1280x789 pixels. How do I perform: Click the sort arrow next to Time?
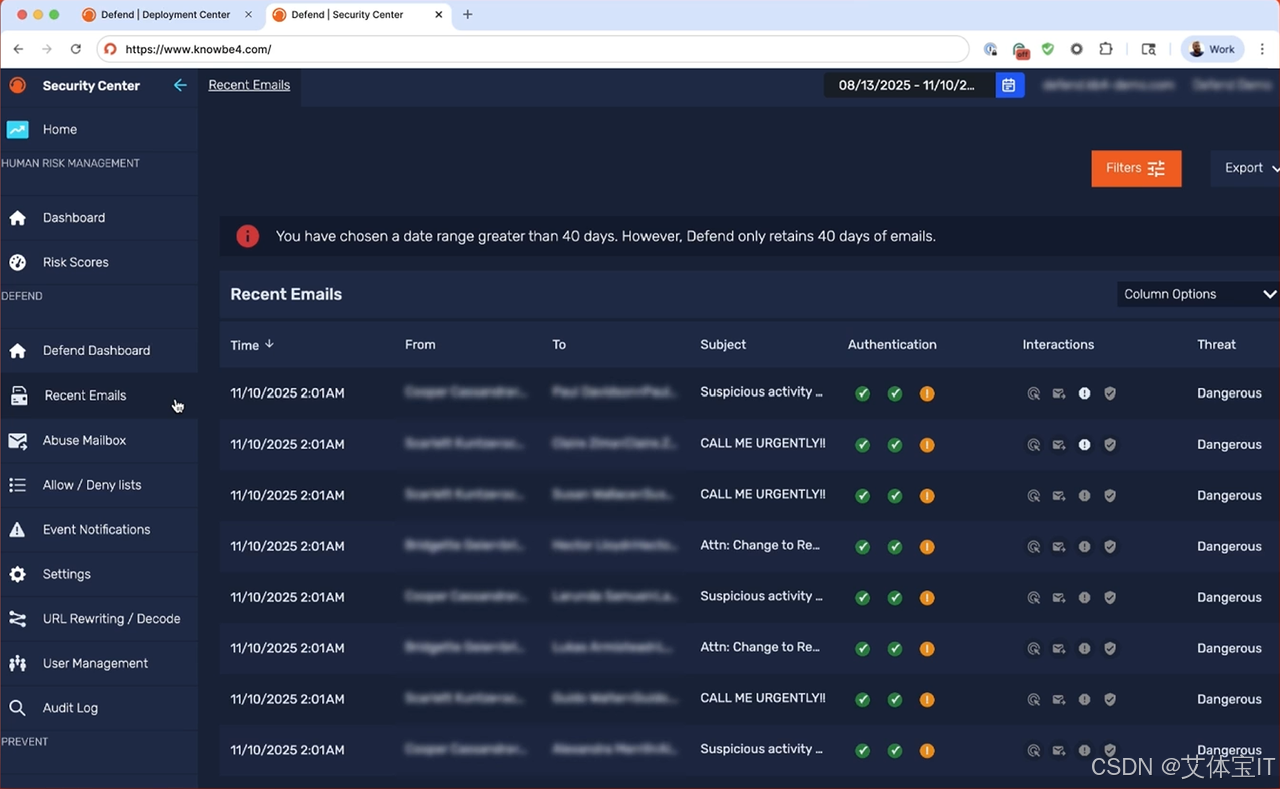269,344
